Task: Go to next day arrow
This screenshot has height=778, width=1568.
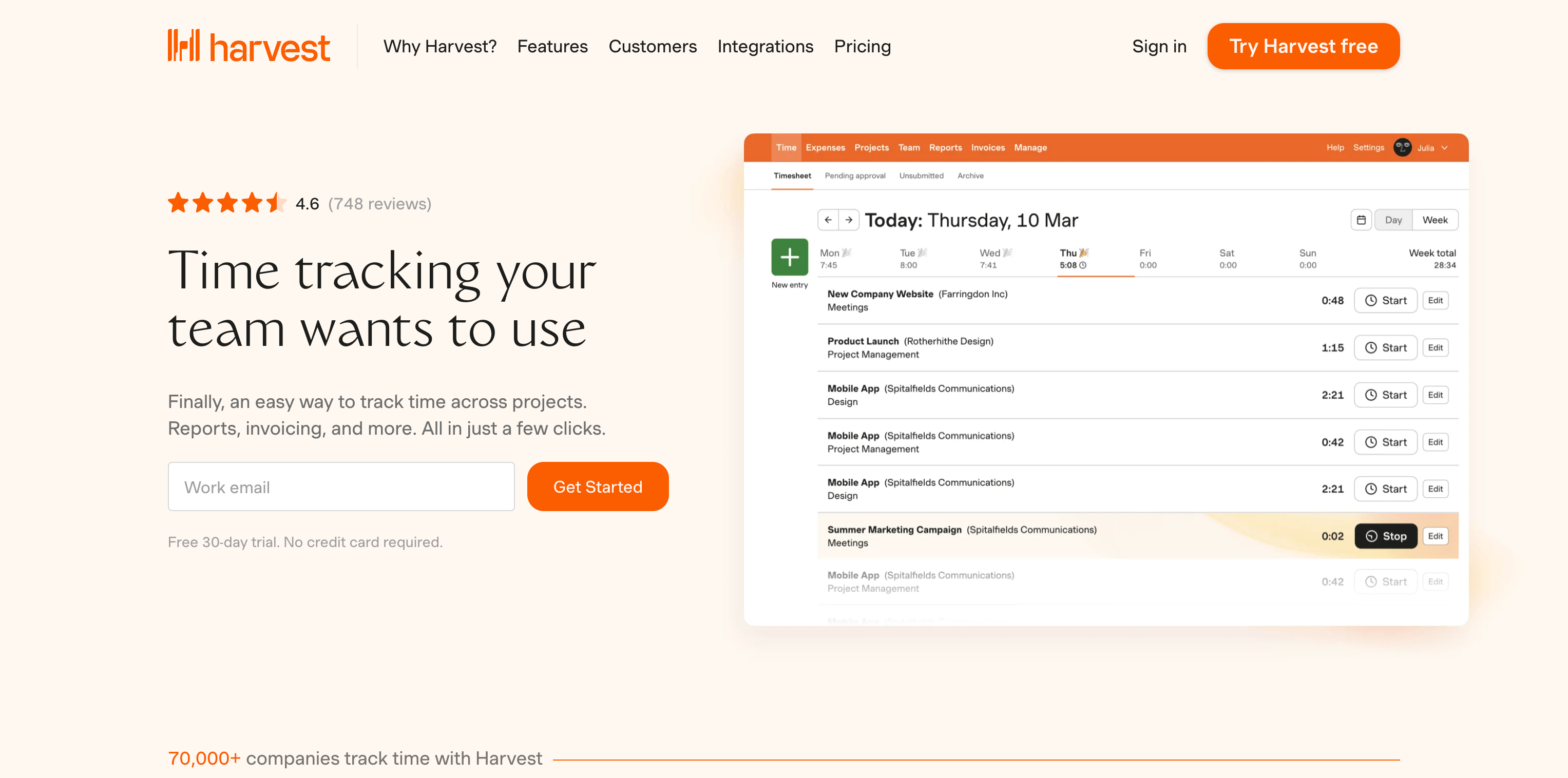Action: click(849, 220)
